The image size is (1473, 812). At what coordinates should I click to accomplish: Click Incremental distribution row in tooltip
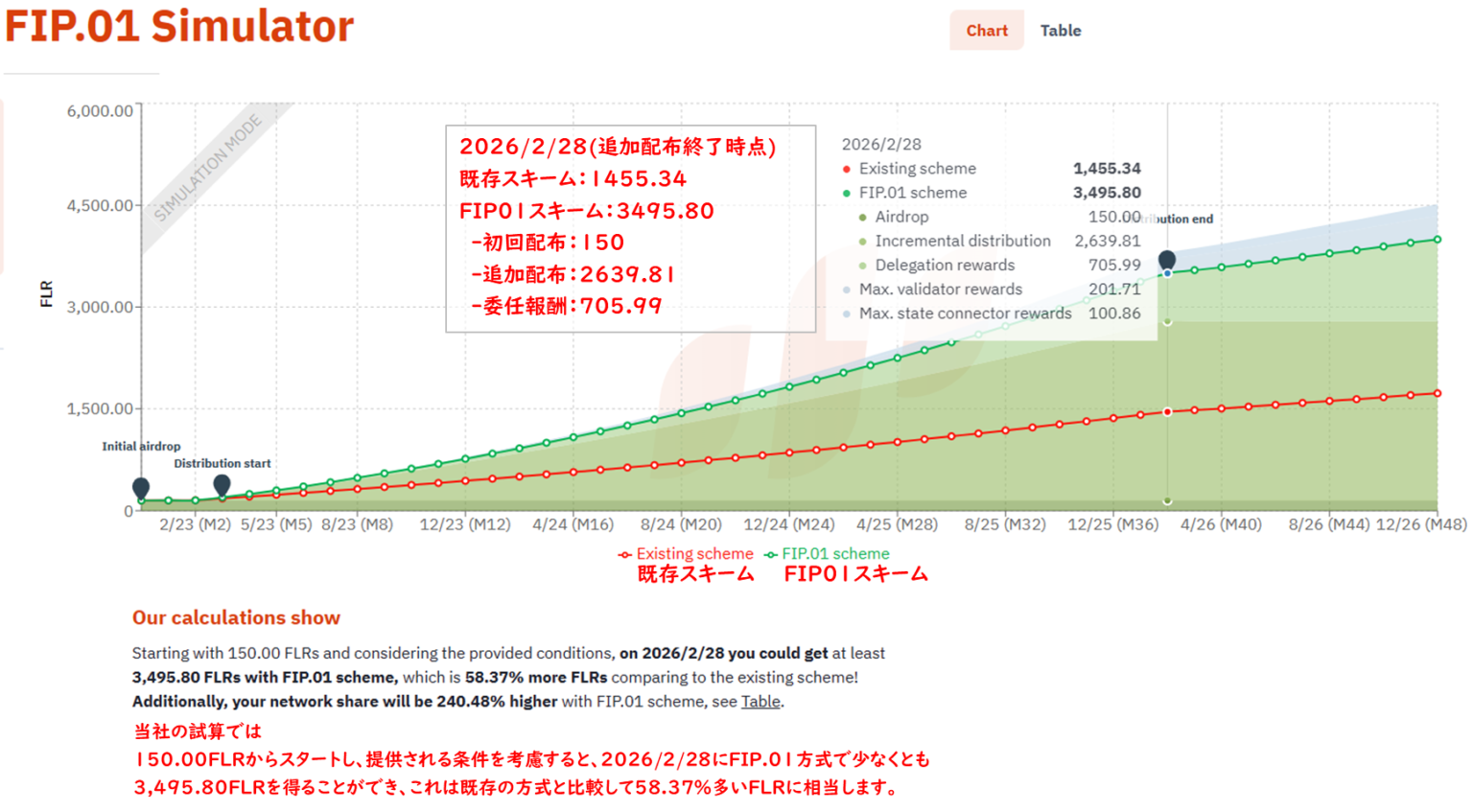pos(962,242)
